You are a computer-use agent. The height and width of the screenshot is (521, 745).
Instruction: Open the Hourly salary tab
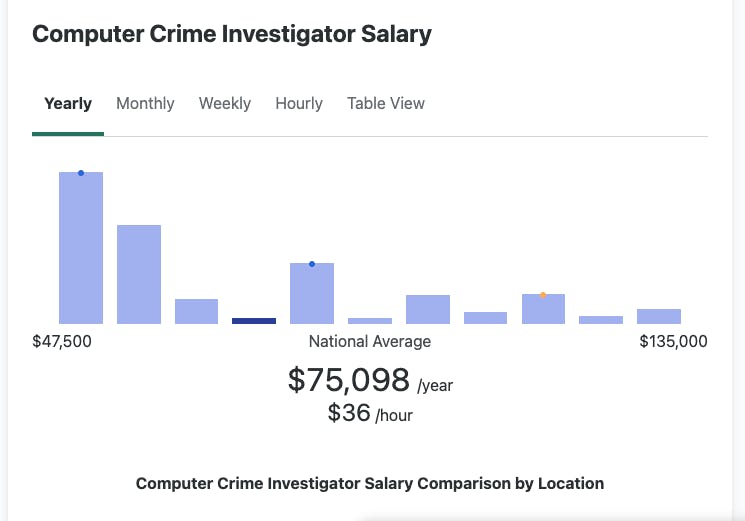point(299,103)
